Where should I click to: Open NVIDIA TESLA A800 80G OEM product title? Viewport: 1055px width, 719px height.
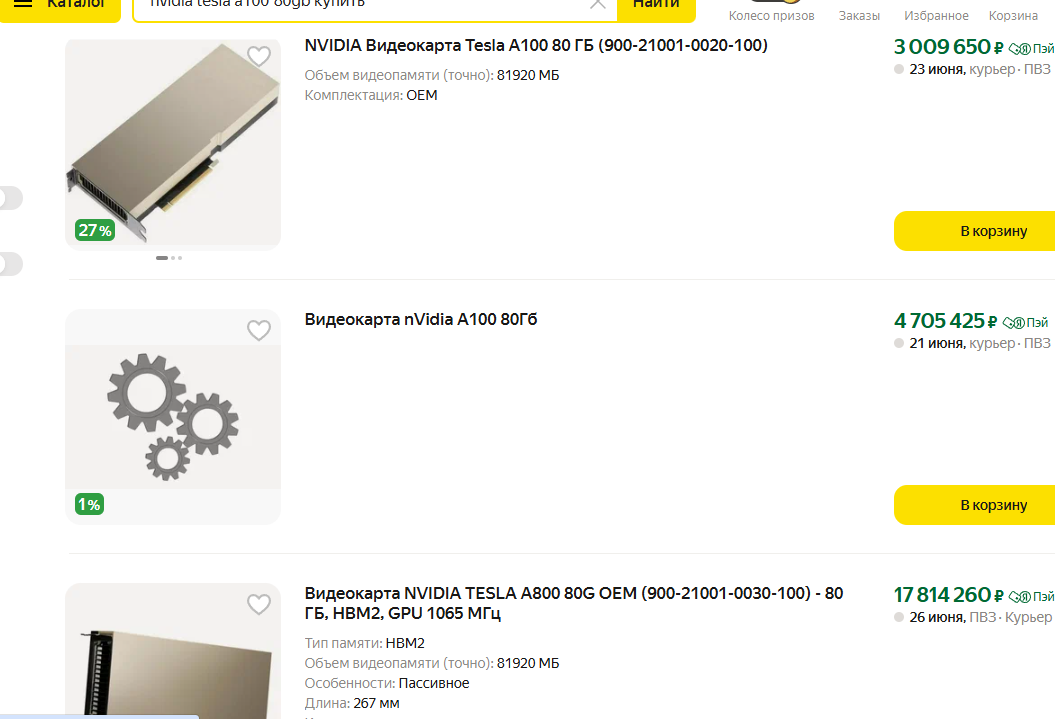tap(573, 603)
